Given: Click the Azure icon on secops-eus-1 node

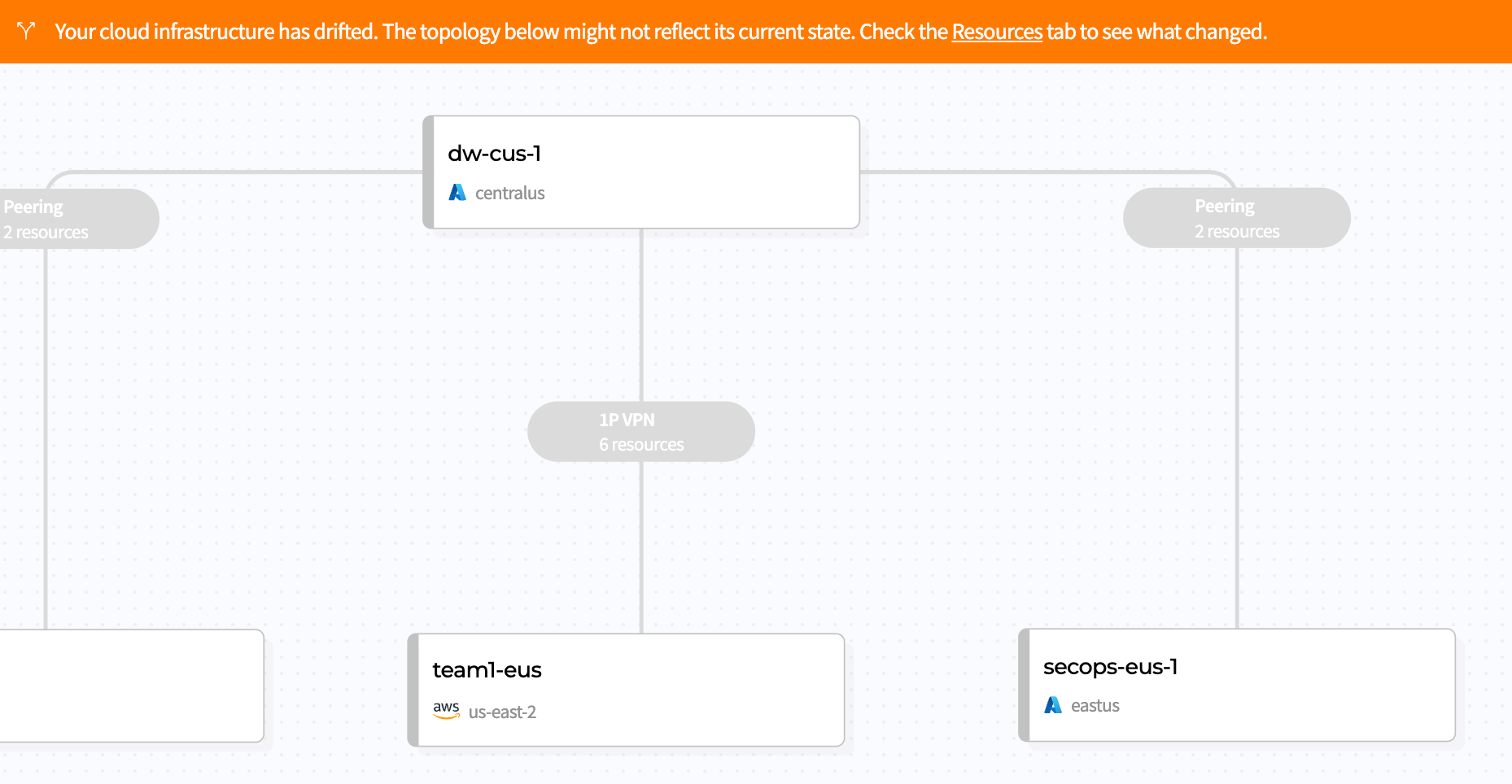Looking at the screenshot, I should [1053, 704].
